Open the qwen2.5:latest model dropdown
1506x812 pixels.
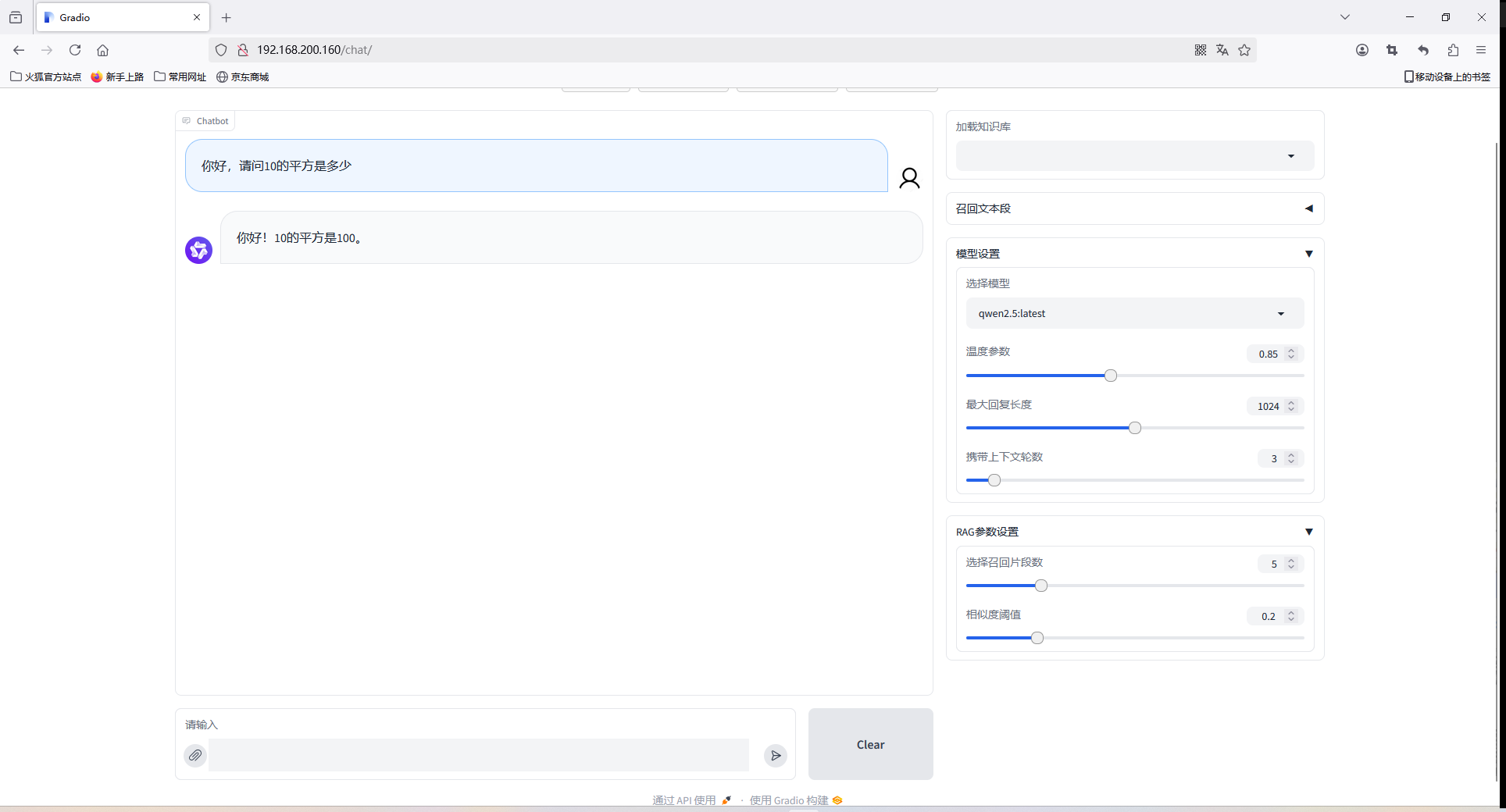point(1135,313)
